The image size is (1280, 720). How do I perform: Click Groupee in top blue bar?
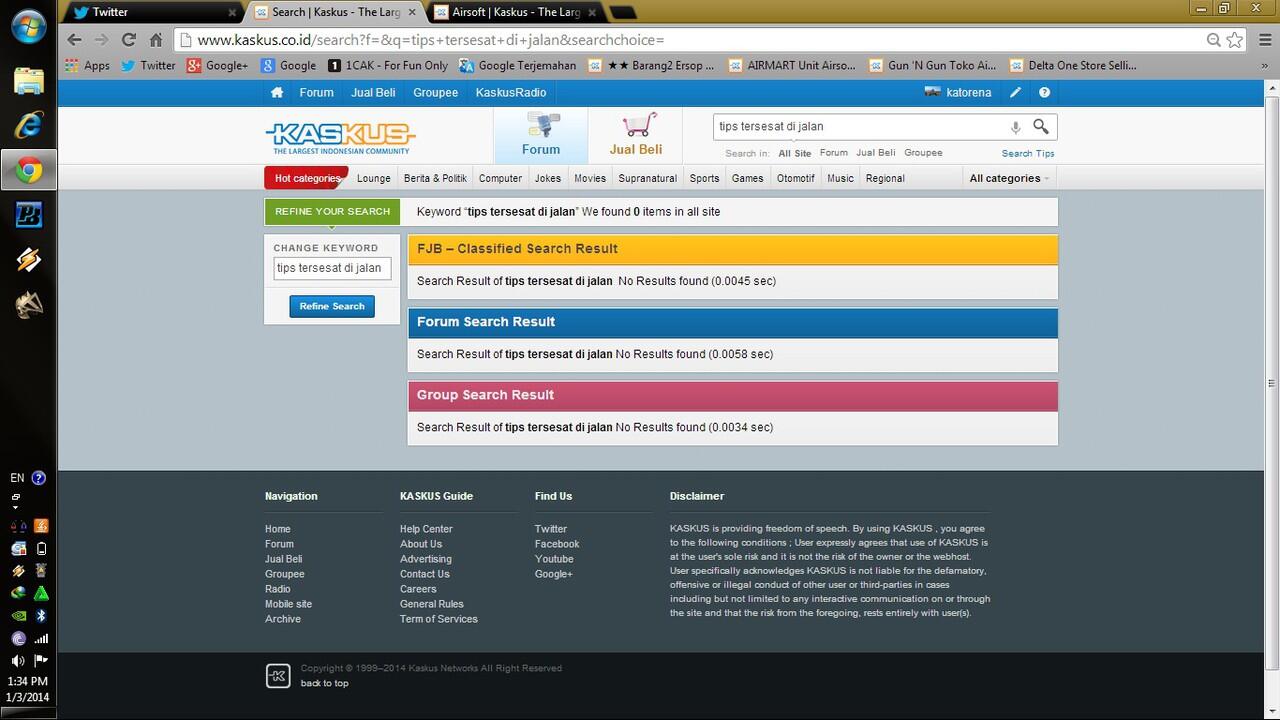(435, 92)
